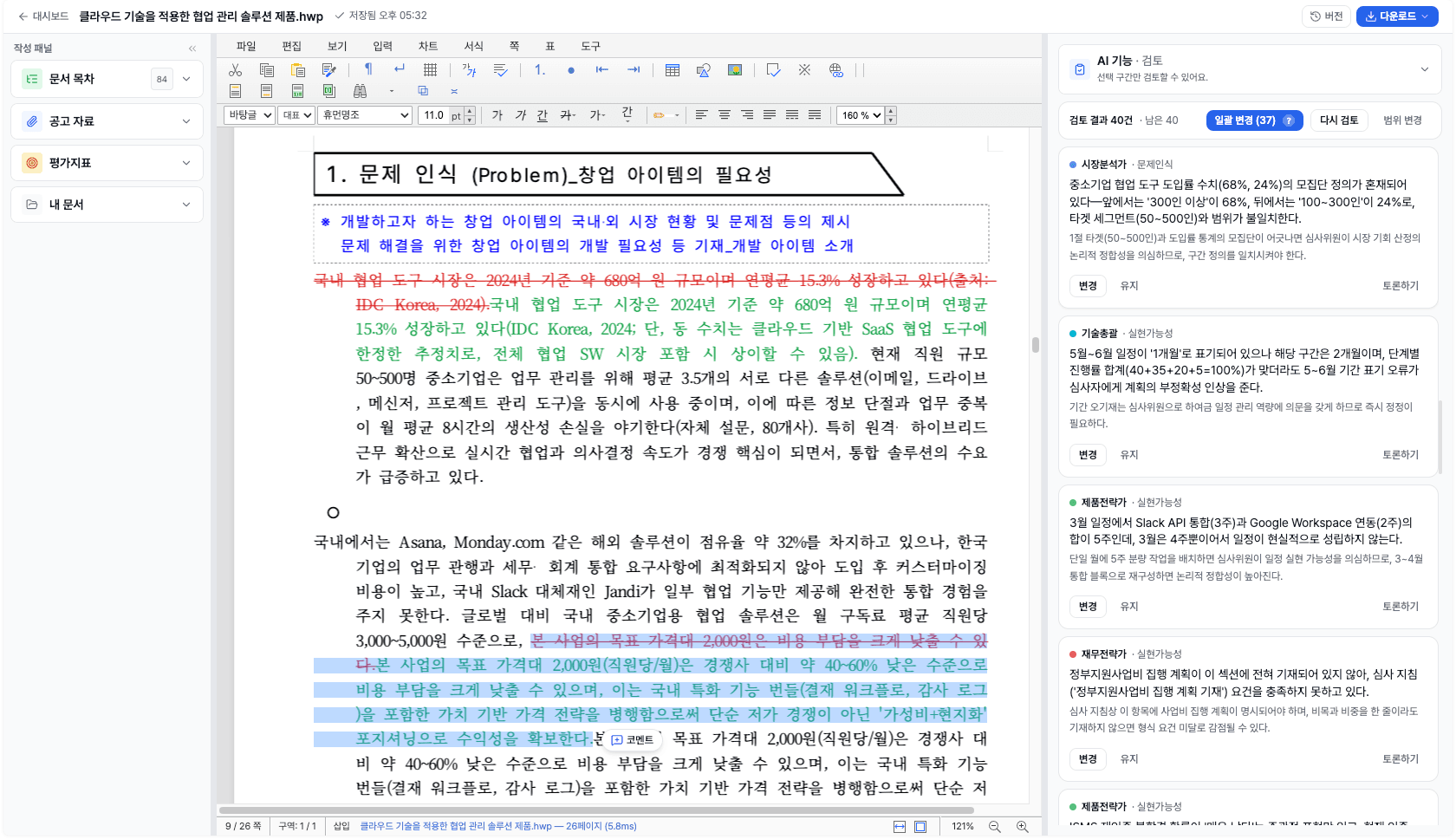Underline the text with 간 button

(x=543, y=115)
